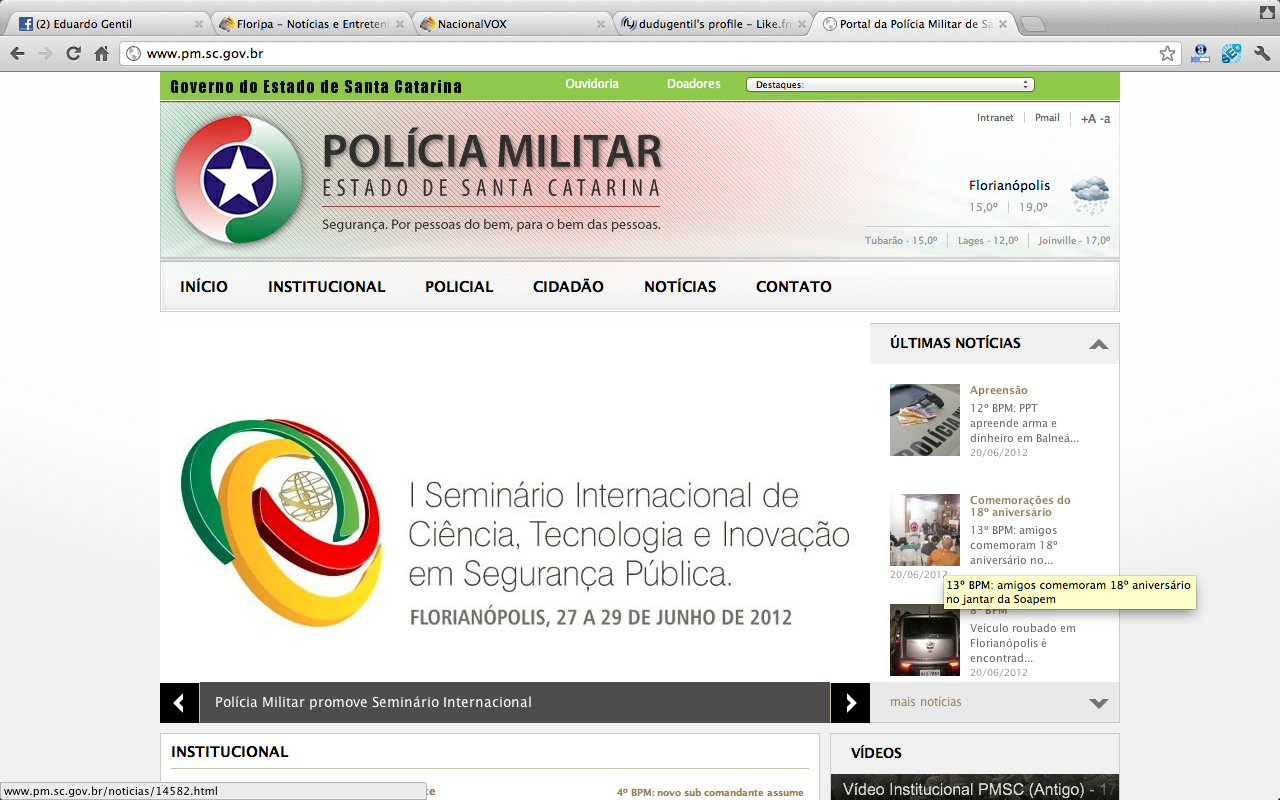Bookmark this page with the star icon
Screen dimensions: 1280x800
click(1167, 54)
